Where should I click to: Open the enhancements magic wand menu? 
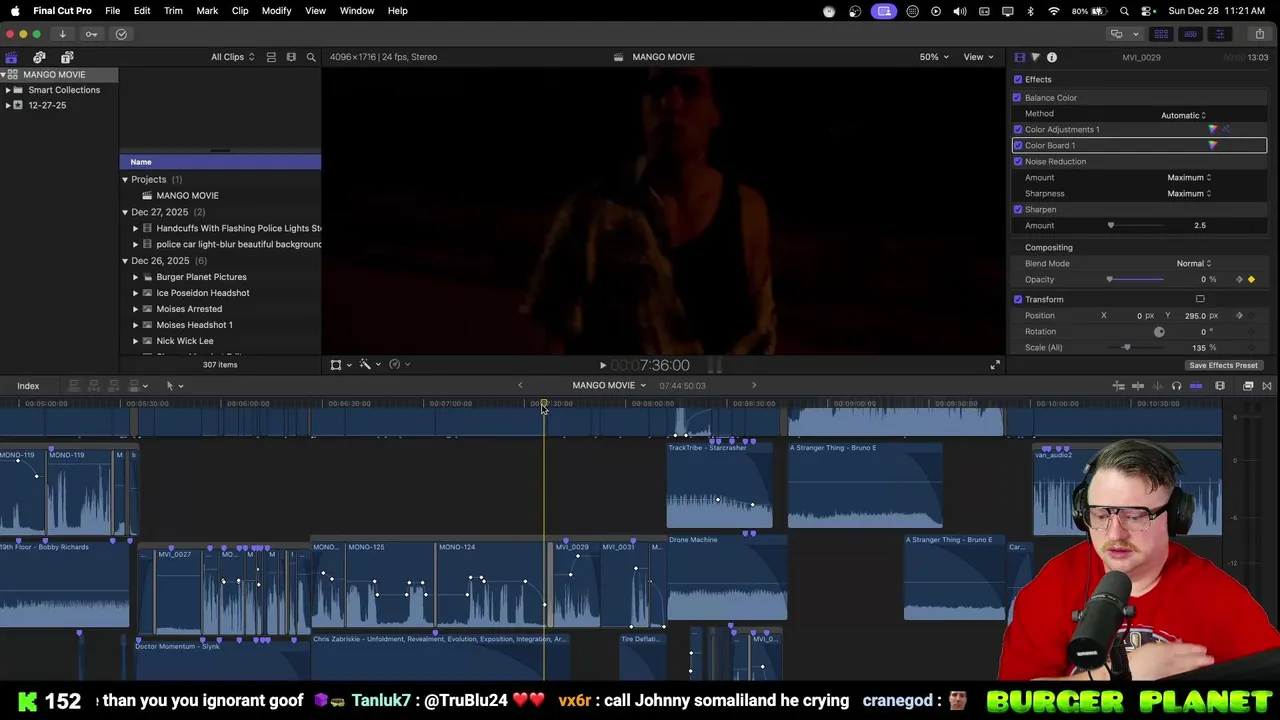[x=369, y=365]
